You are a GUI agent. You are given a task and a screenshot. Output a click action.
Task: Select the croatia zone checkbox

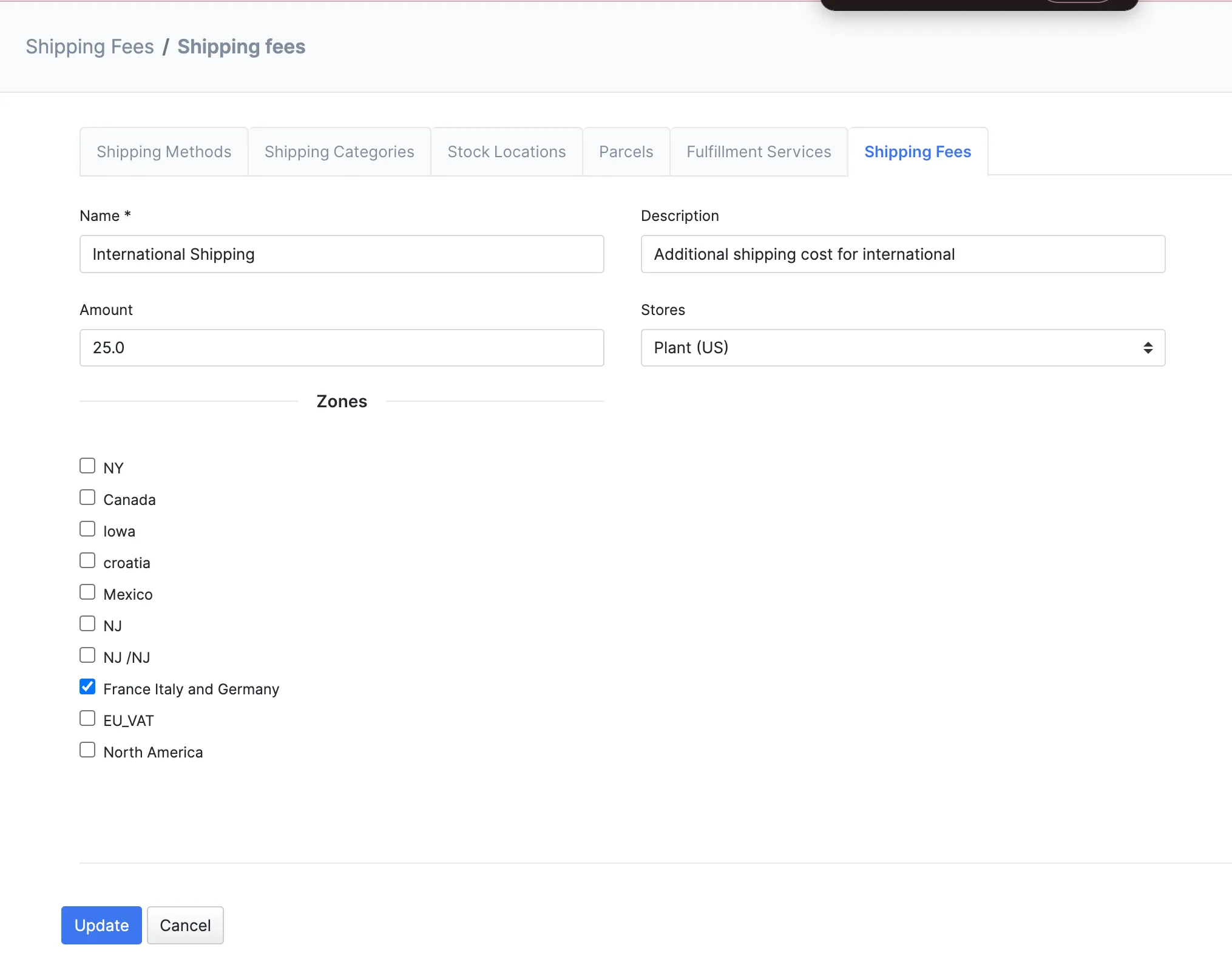coord(87,560)
